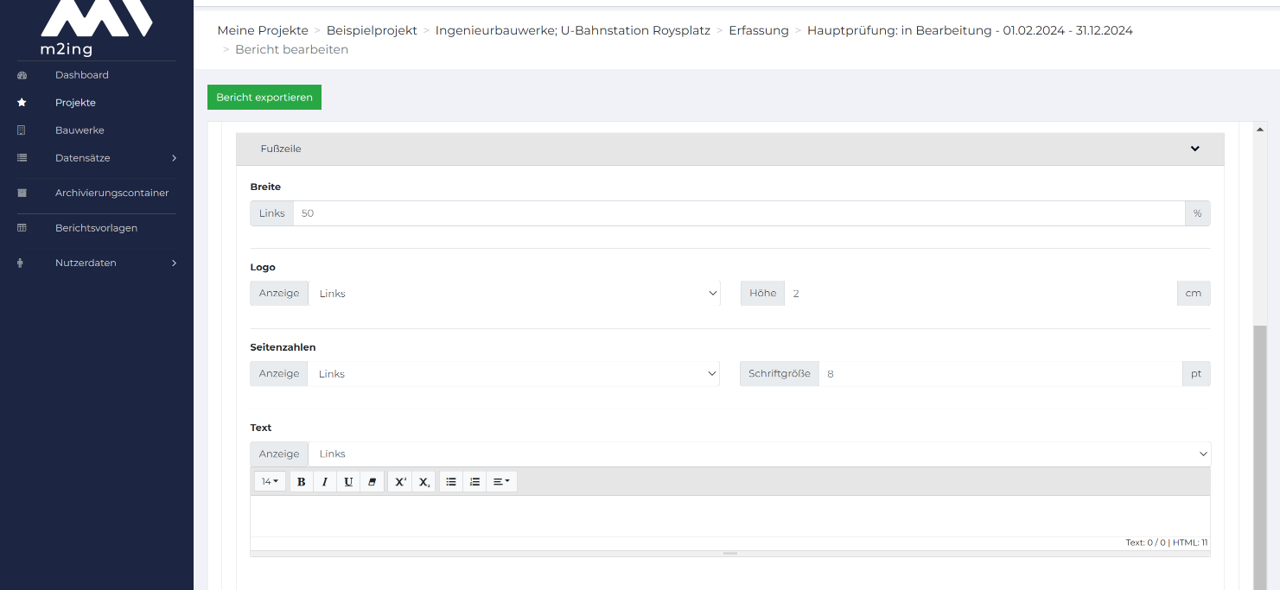Open Logo Anzeige position dropdown
This screenshot has width=1280, height=590.
pos(514,293)
